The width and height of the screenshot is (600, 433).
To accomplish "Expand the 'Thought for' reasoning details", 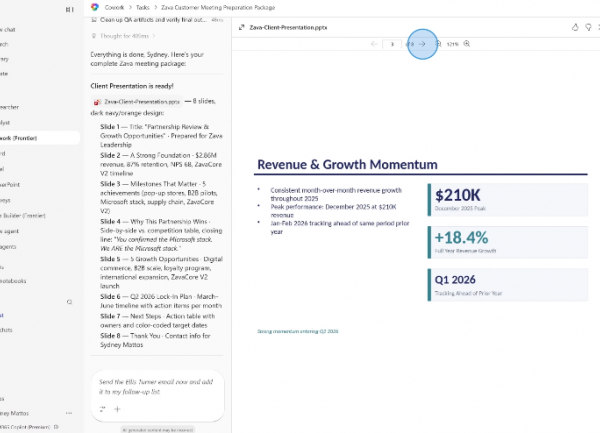I will (125, 36).
